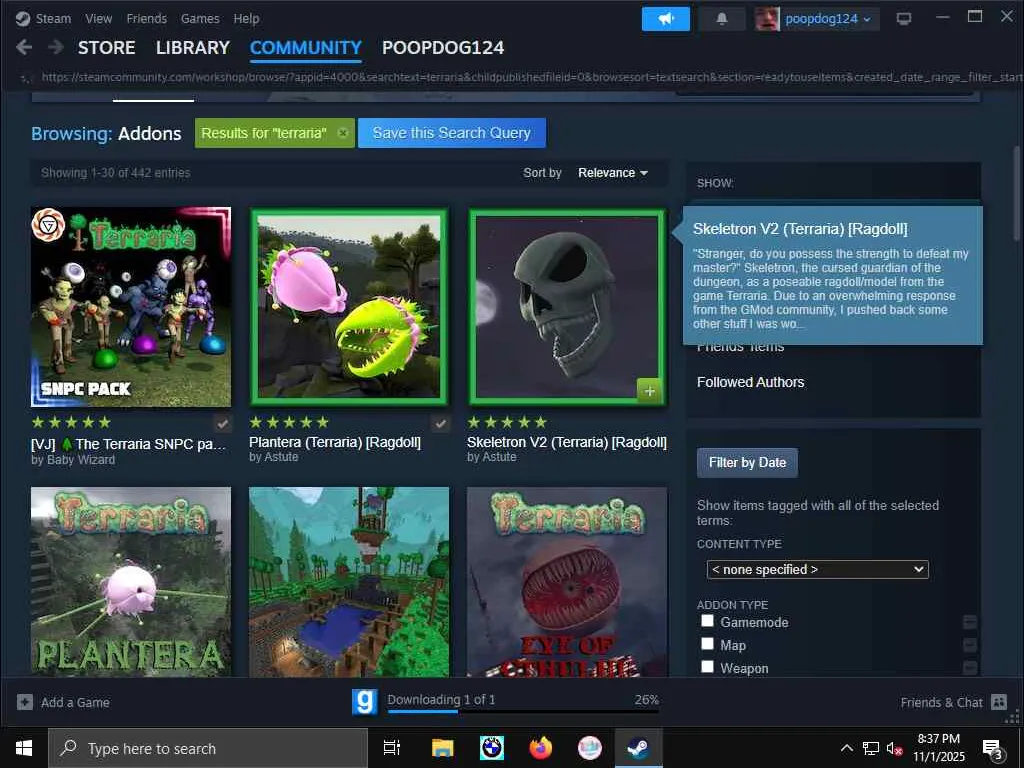Open the Followed Authors link
This screenshot has width=1024, height=768.
750,382
